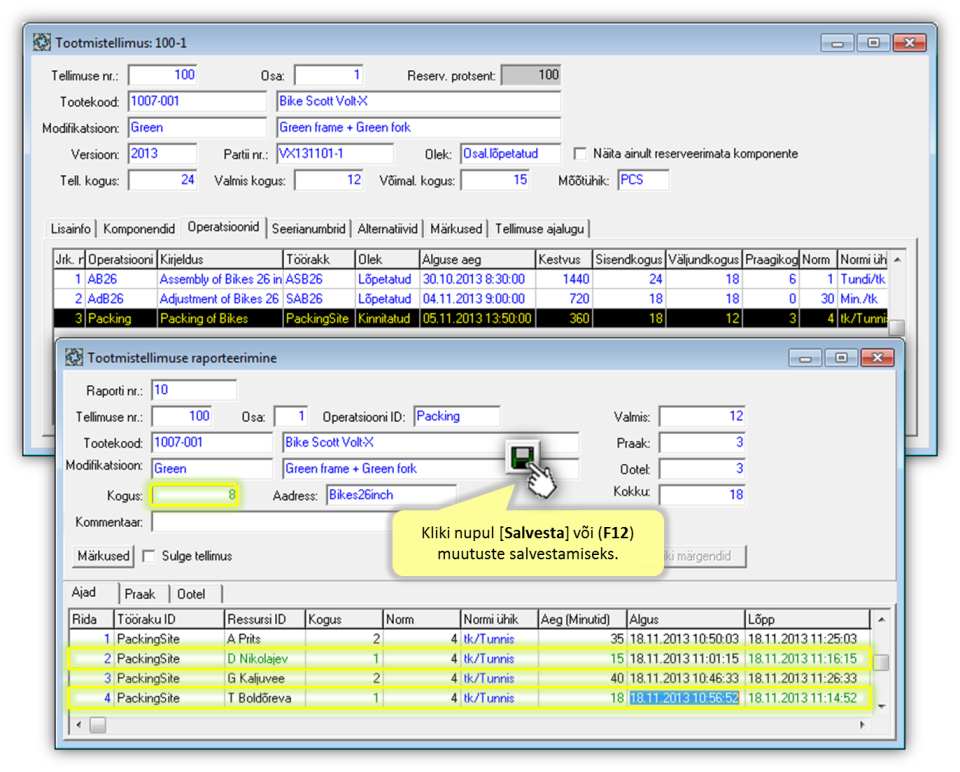Click the Valmis kogus field

click(329, 180)
